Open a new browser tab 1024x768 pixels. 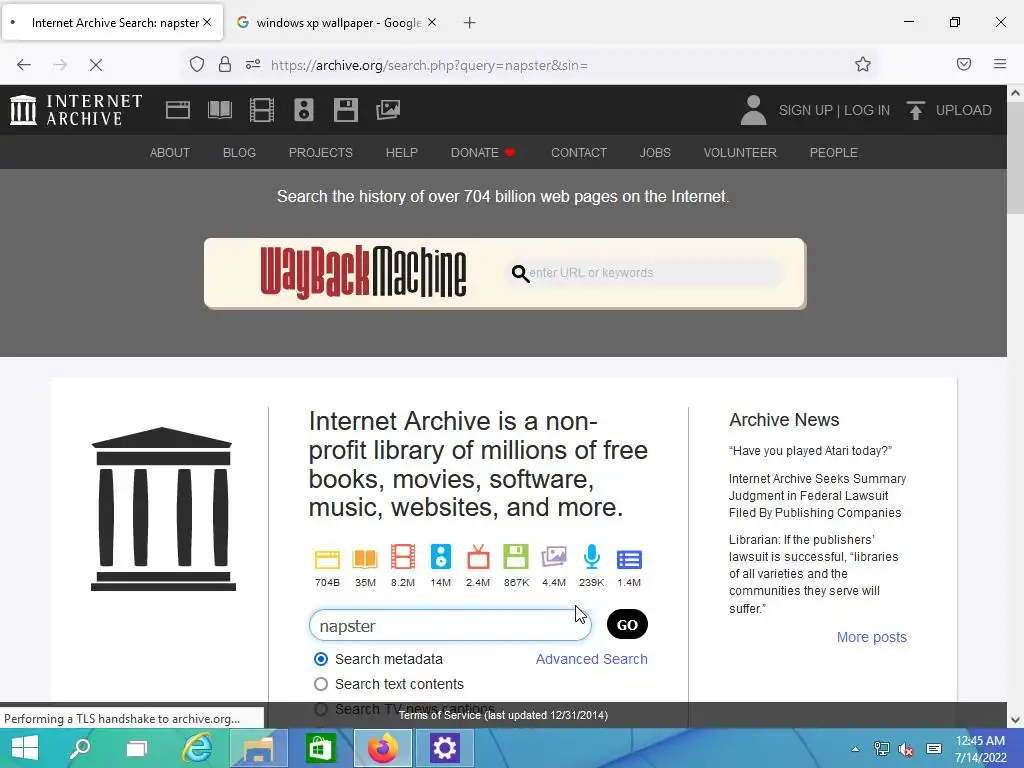click(x=470, y=23)
